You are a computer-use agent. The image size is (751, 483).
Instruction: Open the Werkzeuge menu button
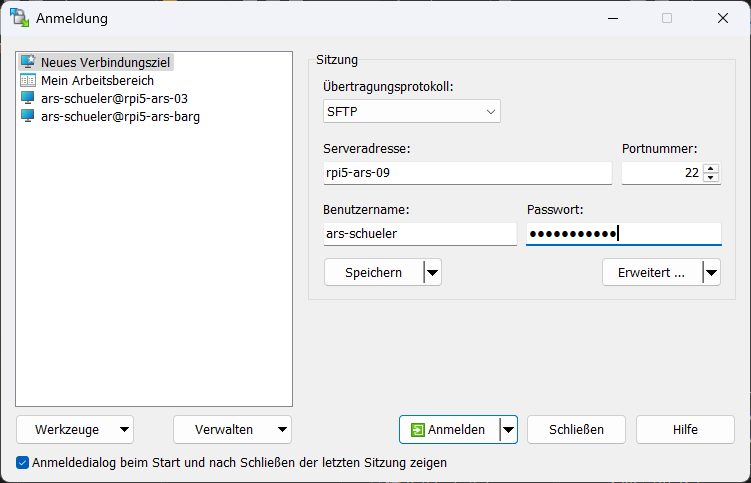[x=75, y=430]
